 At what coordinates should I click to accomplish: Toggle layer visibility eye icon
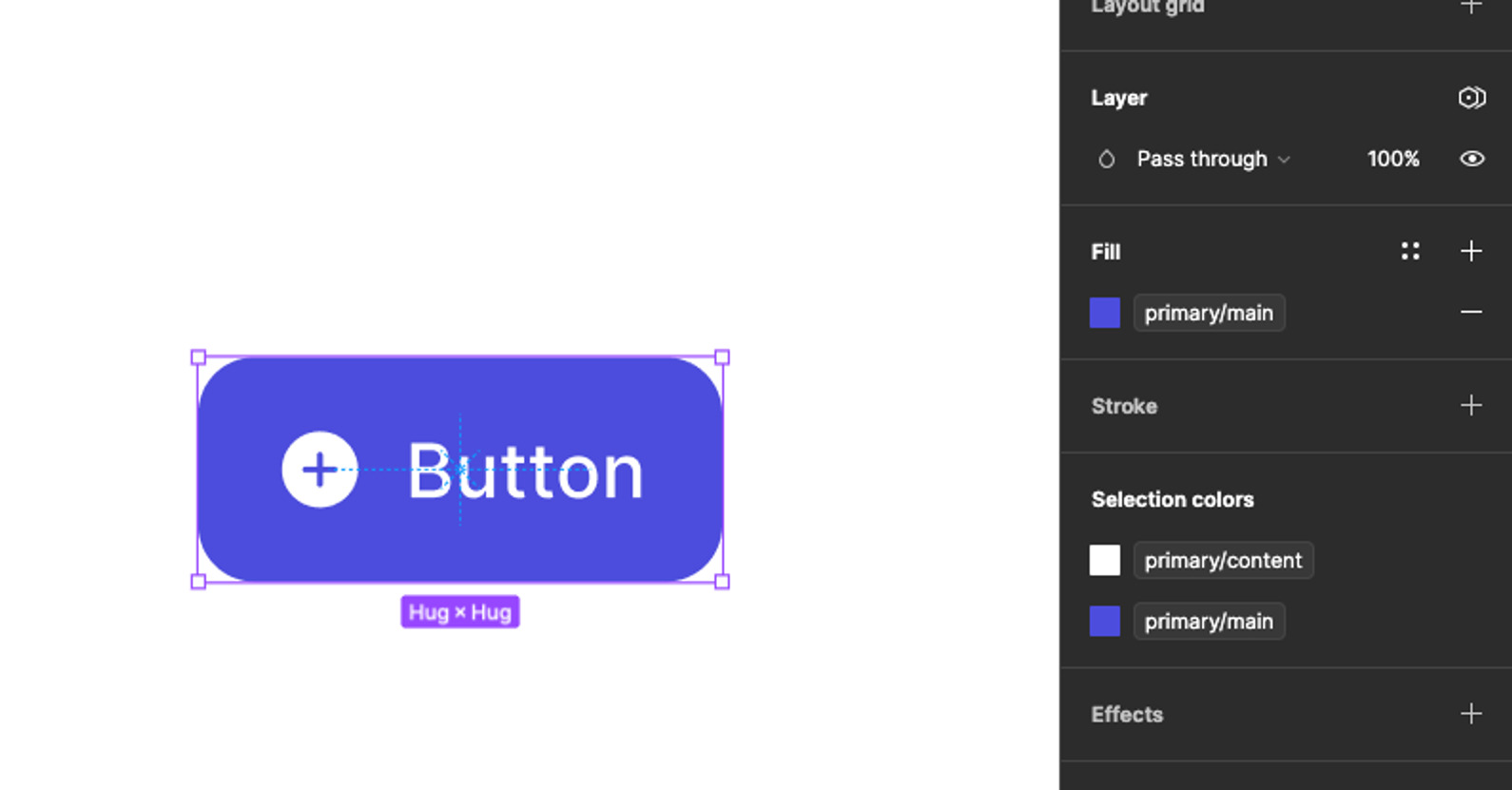click(1471, 159)
